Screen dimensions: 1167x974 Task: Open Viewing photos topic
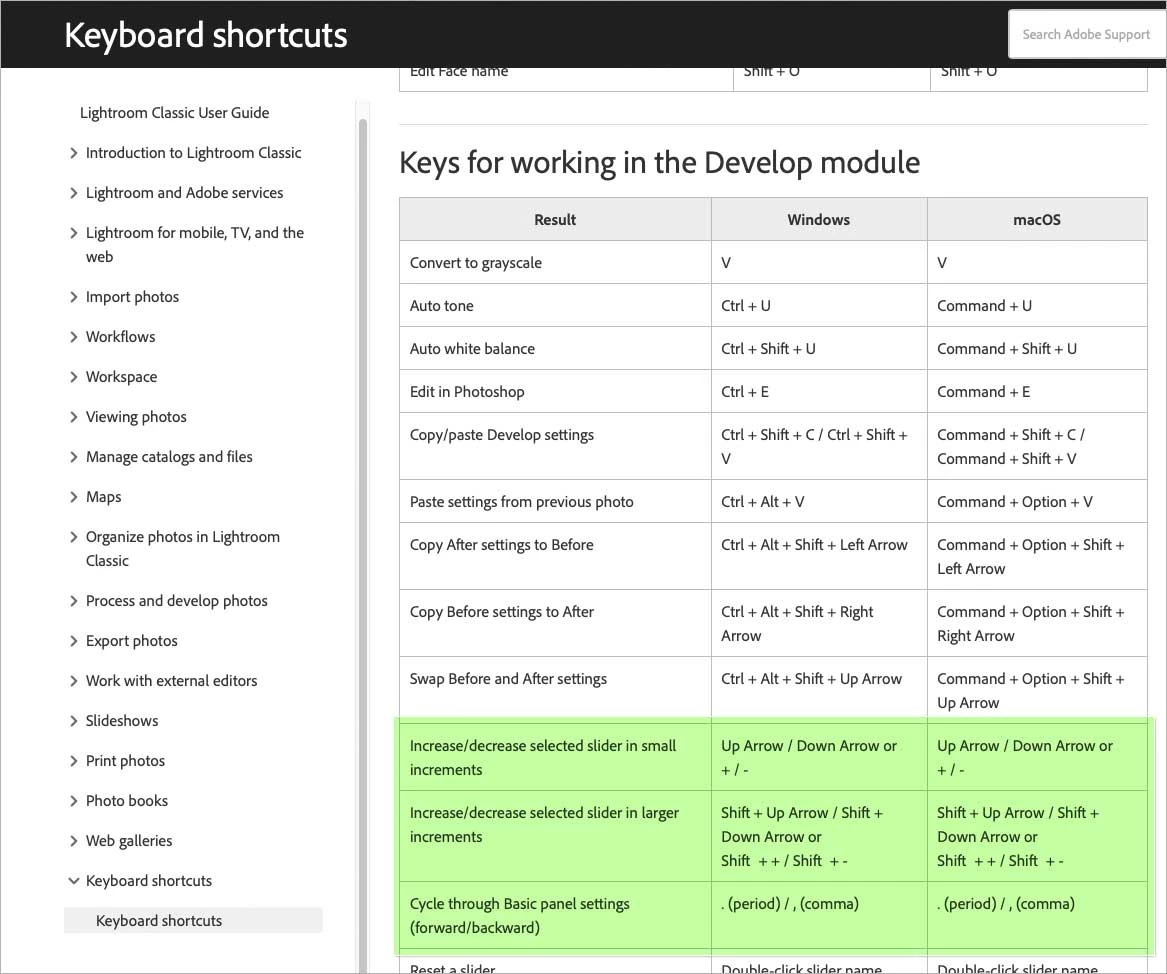(136, 417)
